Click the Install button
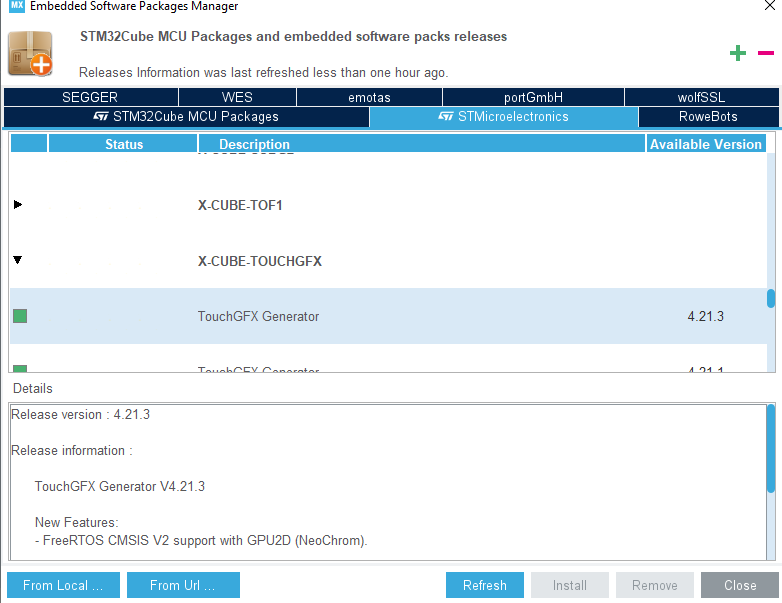 tap(570, 585)
